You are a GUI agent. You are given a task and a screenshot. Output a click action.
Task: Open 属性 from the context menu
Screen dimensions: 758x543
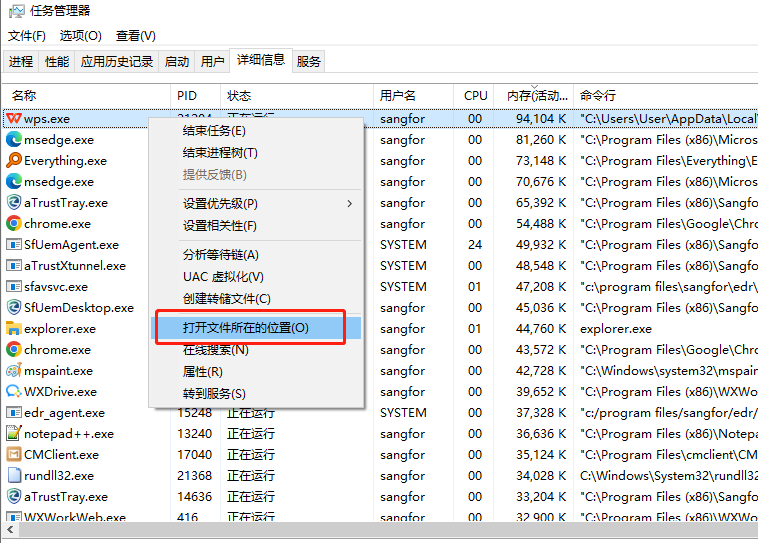point(203,372)
